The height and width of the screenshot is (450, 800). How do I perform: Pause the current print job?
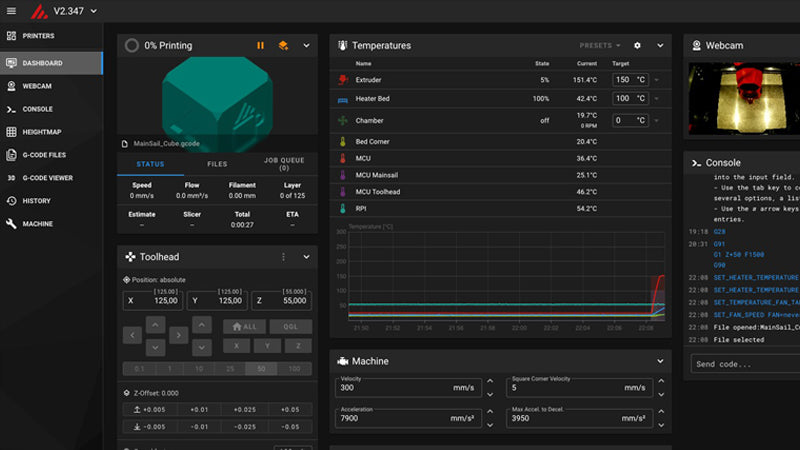[261, 45]
